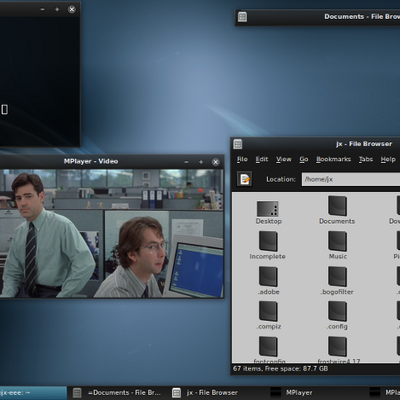Select the .compiz folder icon
Viewport: 400px width, 400px height.
tap(268, 311)
